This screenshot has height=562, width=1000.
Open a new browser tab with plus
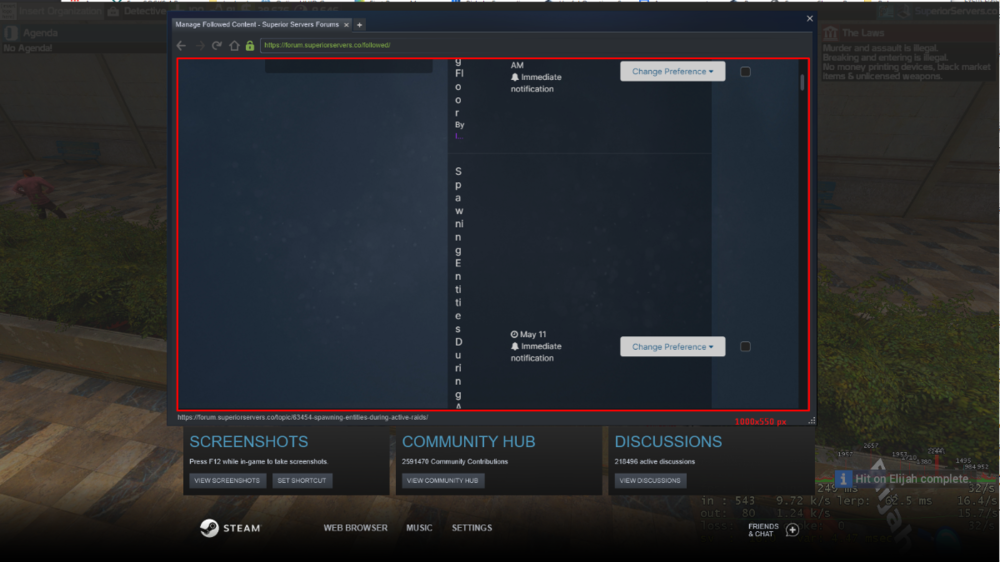click(x=359, y=25)
